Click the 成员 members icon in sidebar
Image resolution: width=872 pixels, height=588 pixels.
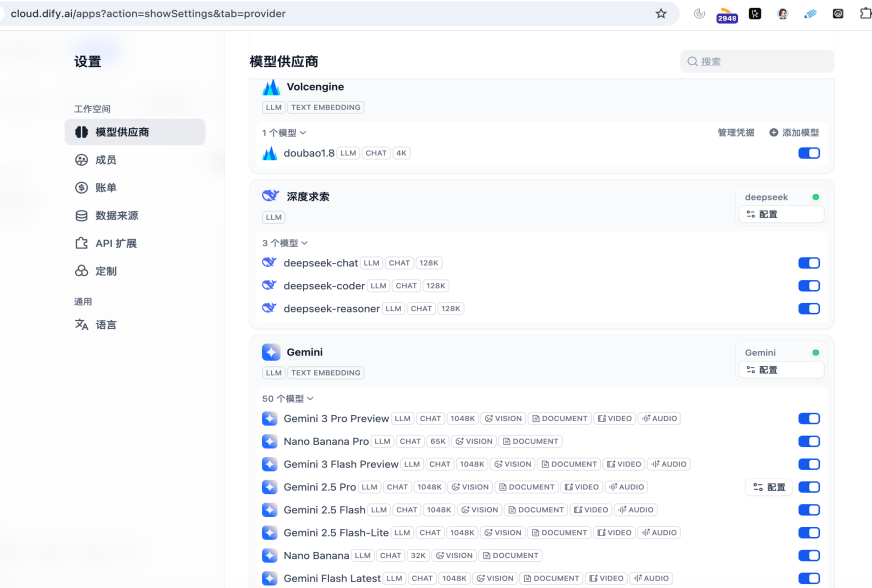click(x=82, y=160)
